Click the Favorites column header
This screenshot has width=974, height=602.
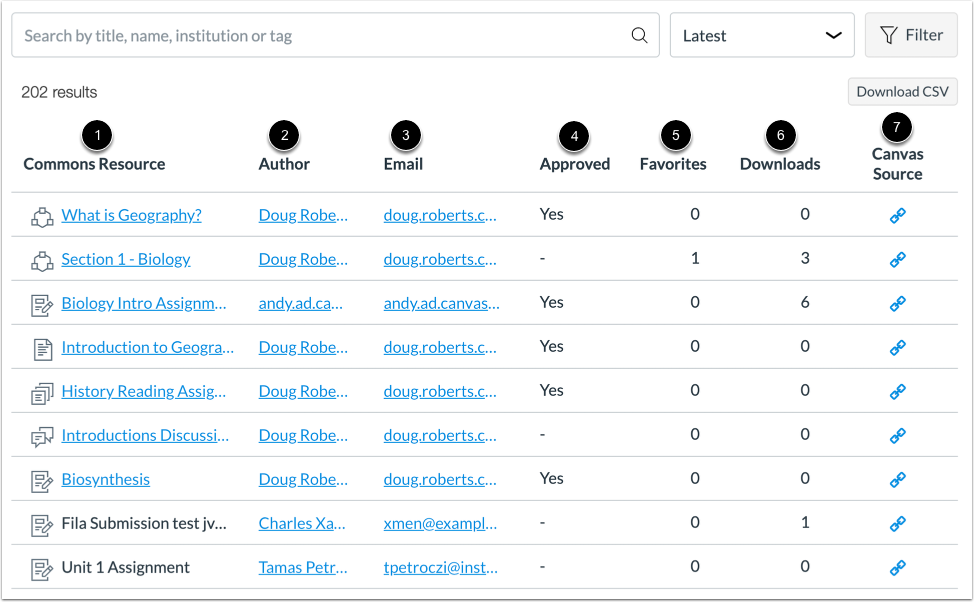point(673,163)
